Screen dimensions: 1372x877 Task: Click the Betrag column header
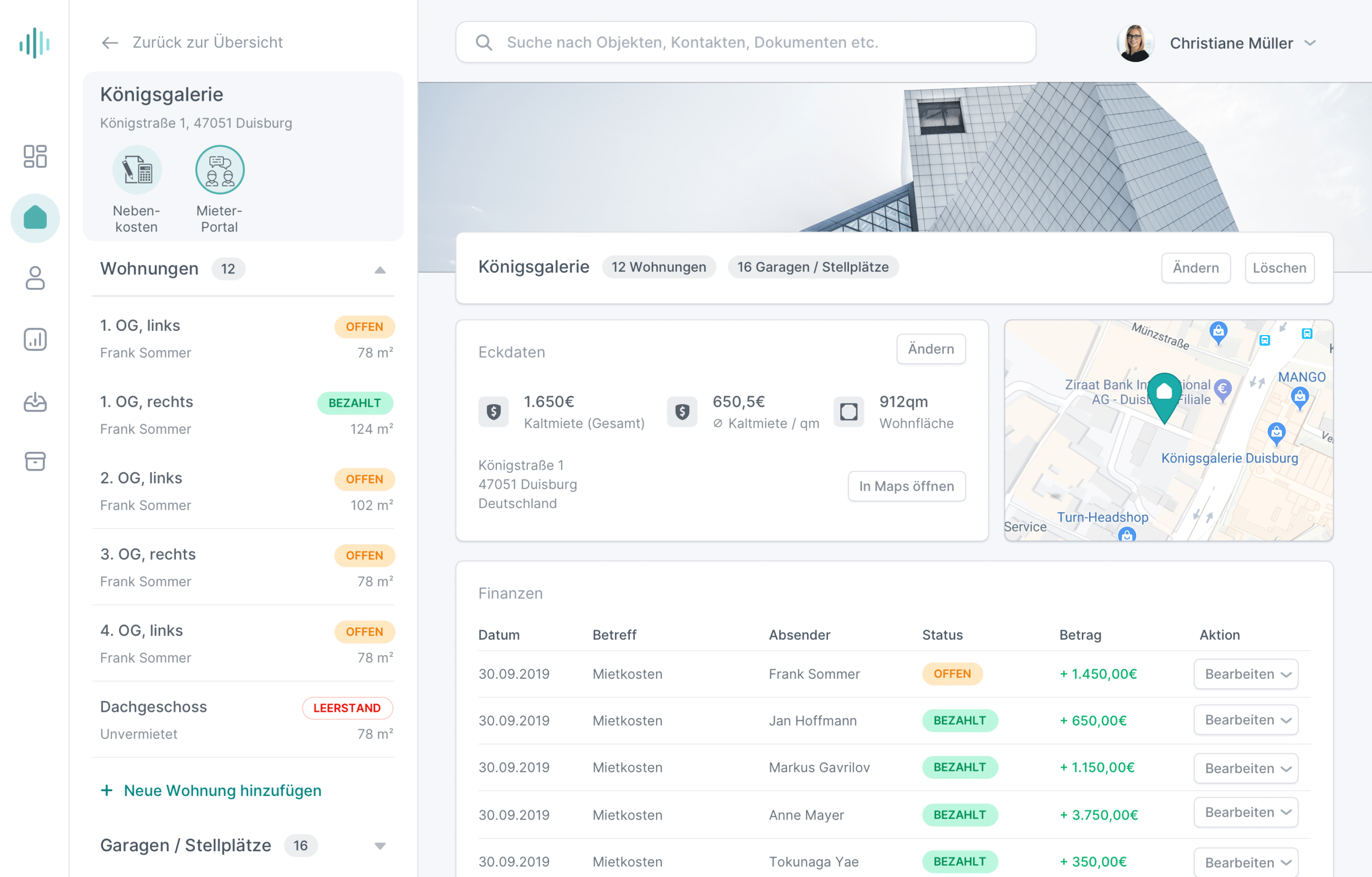click(1080, 635)
